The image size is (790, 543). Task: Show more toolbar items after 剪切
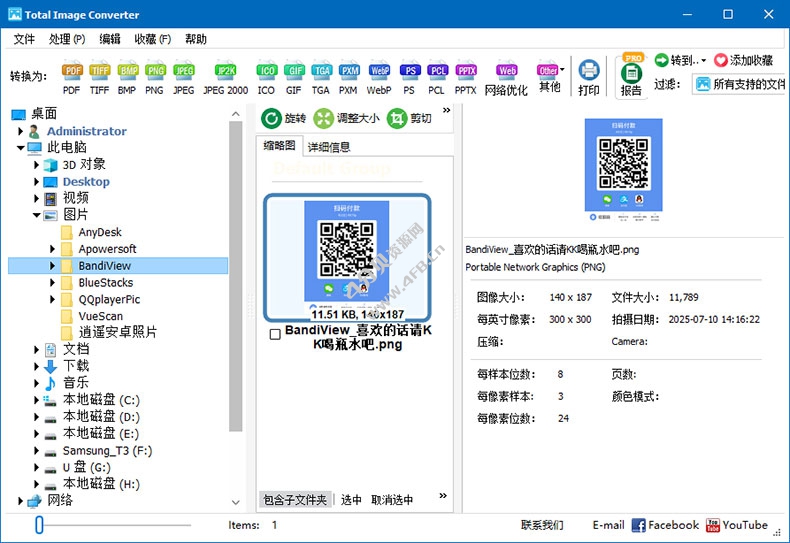(446, 110)
